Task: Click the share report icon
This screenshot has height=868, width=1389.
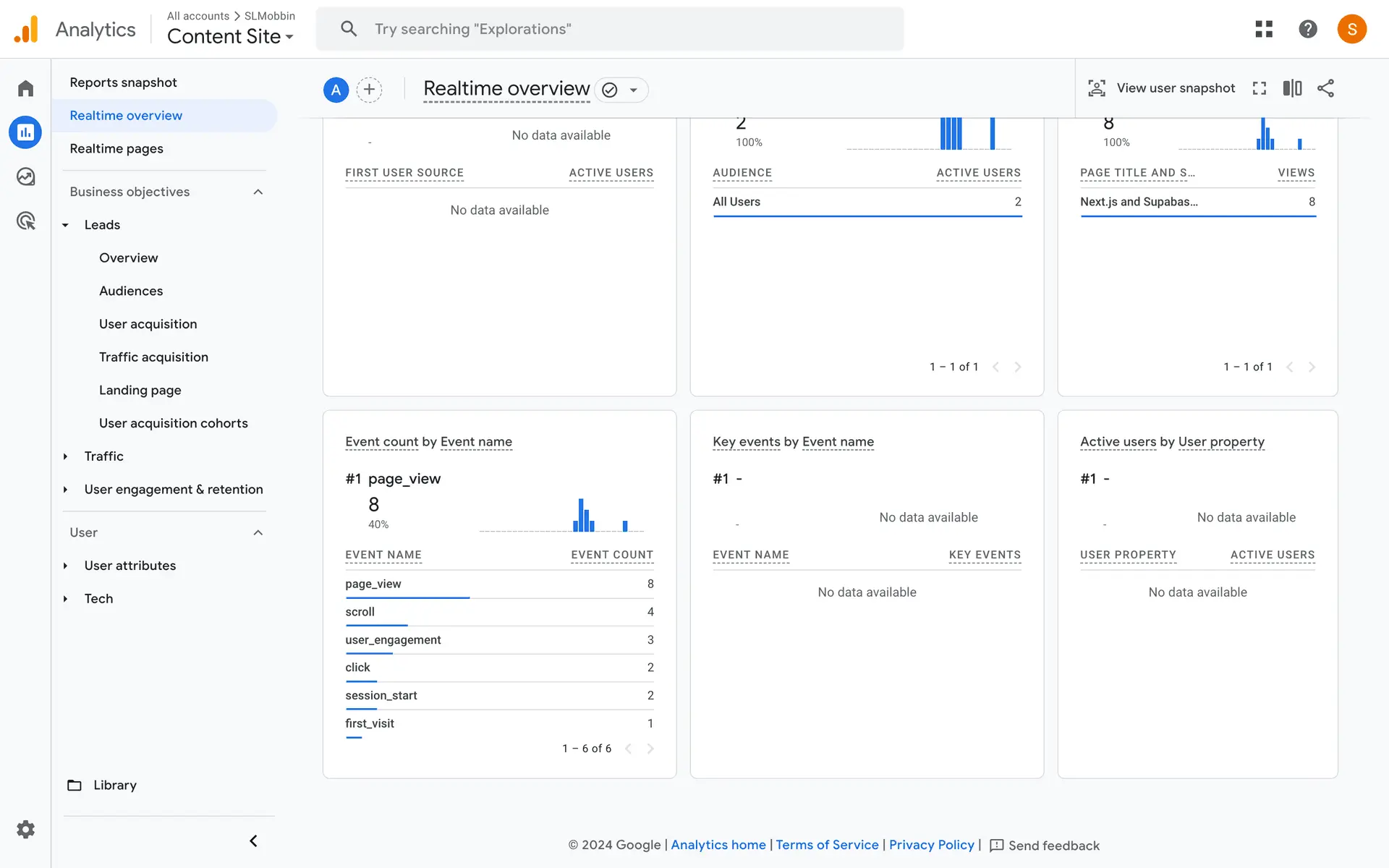Action: coord(1325,88)
